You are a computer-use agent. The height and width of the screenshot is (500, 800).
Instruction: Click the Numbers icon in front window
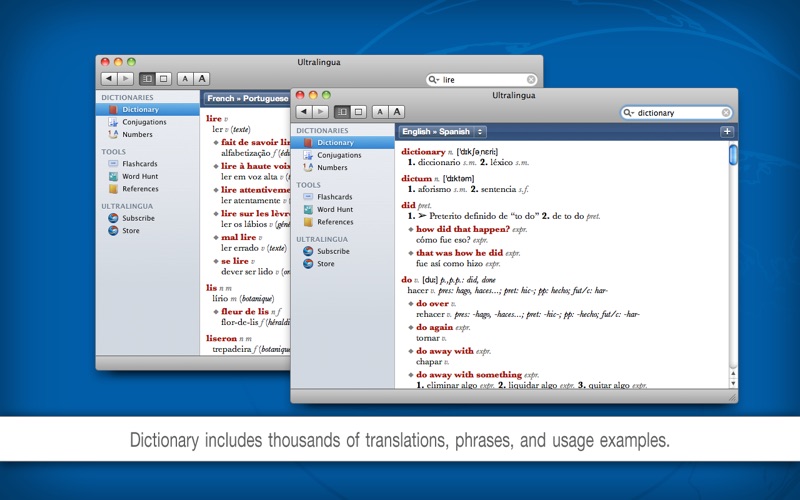coord(308,167)
